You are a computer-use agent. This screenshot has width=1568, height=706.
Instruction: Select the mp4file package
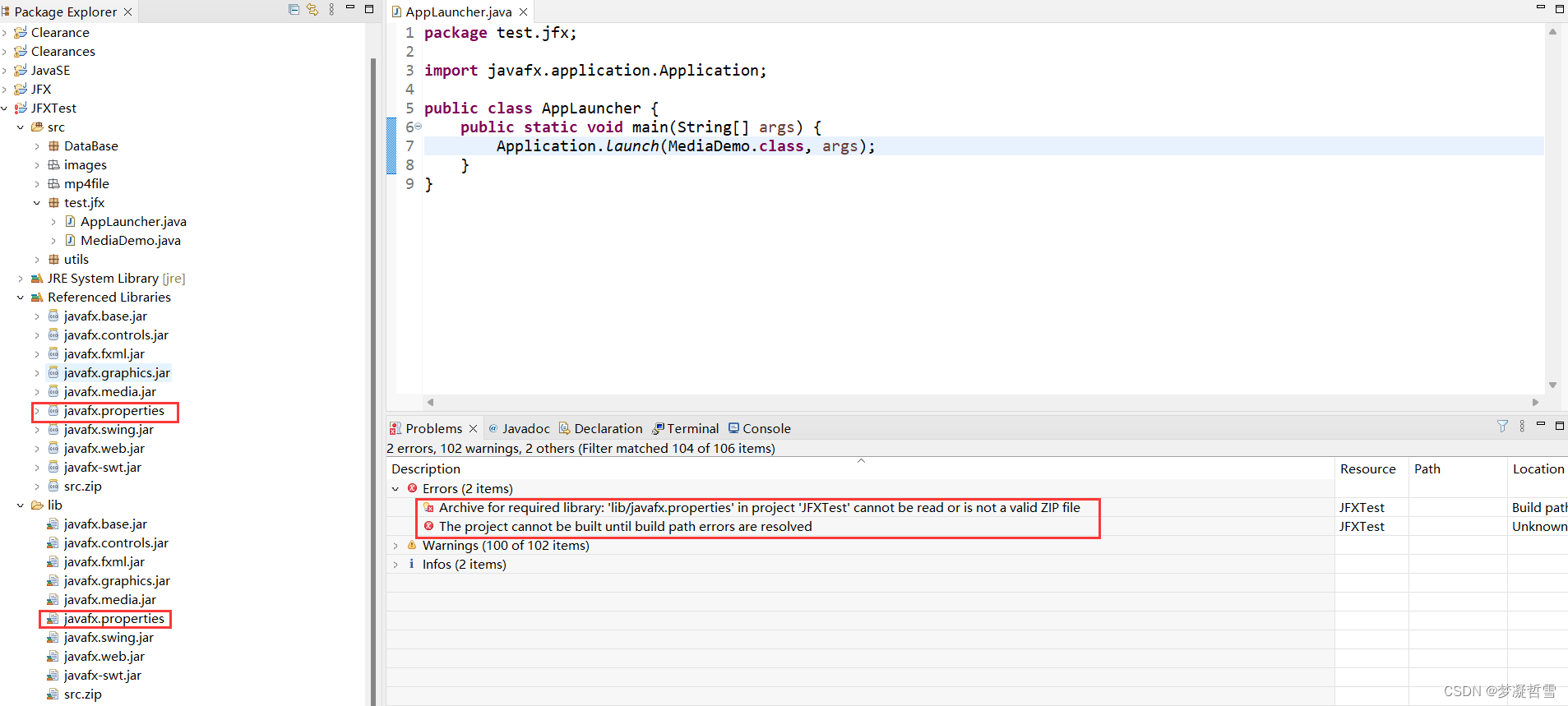pyautogui.click(x=86, y=183)
